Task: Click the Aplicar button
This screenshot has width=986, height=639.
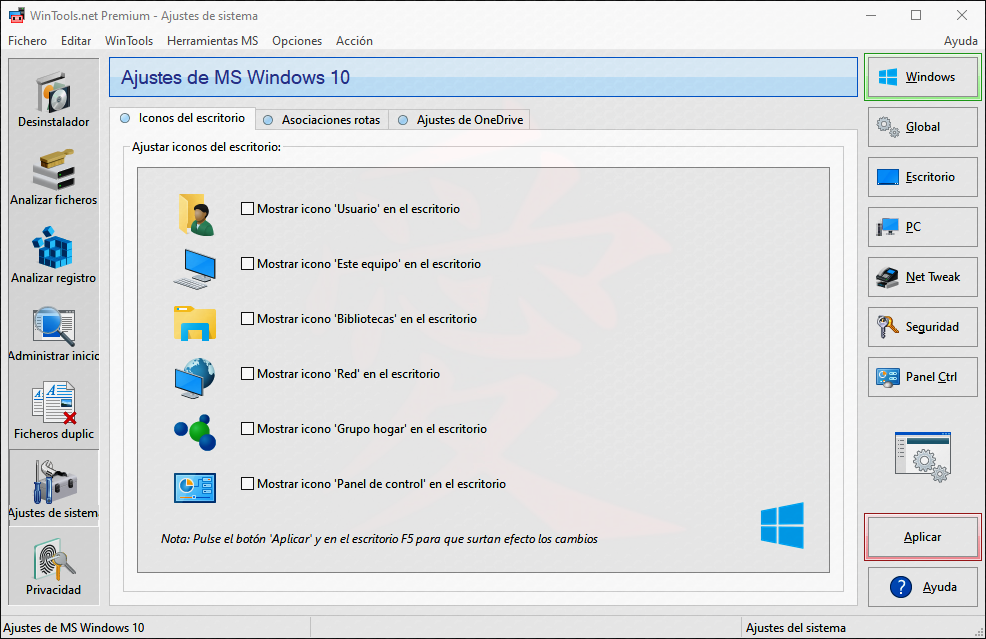Action: (922, 537)
